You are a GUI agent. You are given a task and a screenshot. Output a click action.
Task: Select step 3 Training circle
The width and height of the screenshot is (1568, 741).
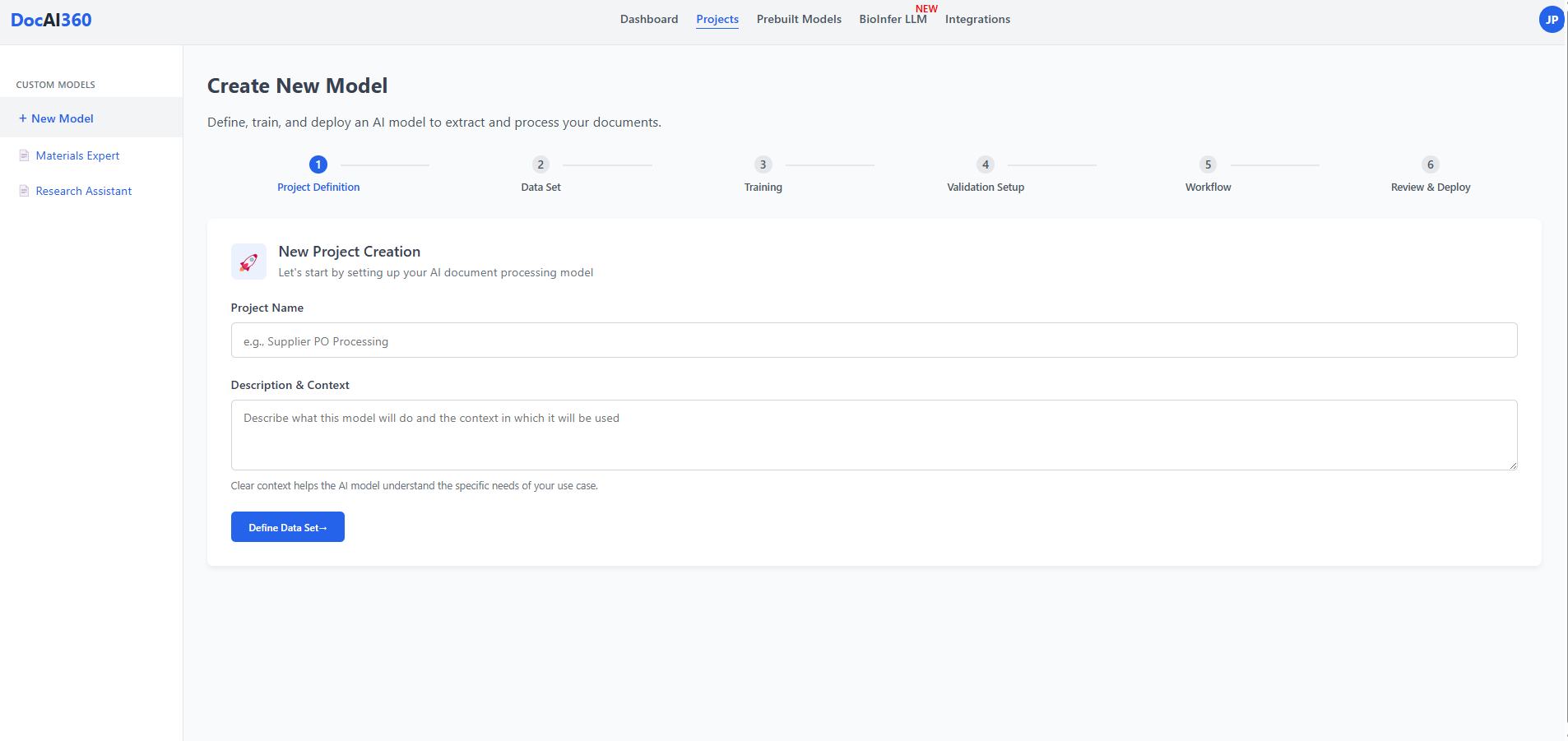point(763,164)
